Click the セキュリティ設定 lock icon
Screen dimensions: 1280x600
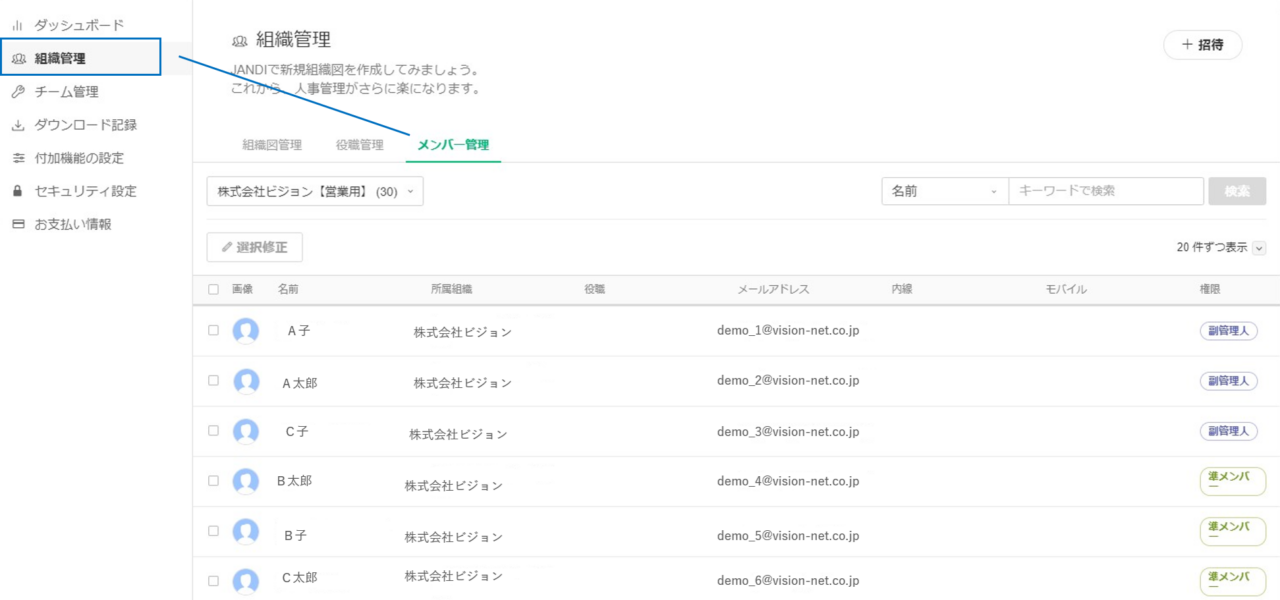click(x=17, y=191)
